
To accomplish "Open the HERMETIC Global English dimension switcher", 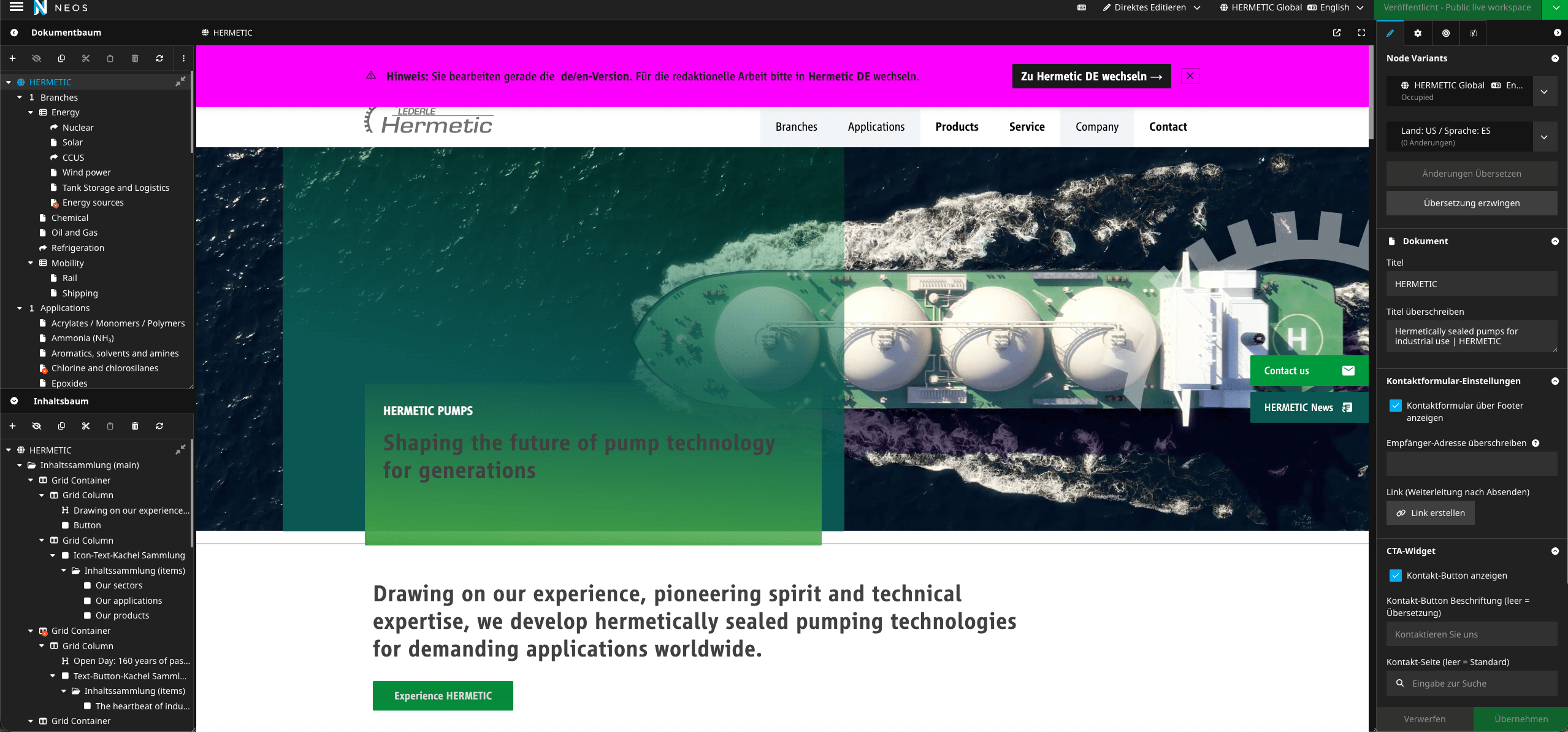I will [x=1291, y=7].
